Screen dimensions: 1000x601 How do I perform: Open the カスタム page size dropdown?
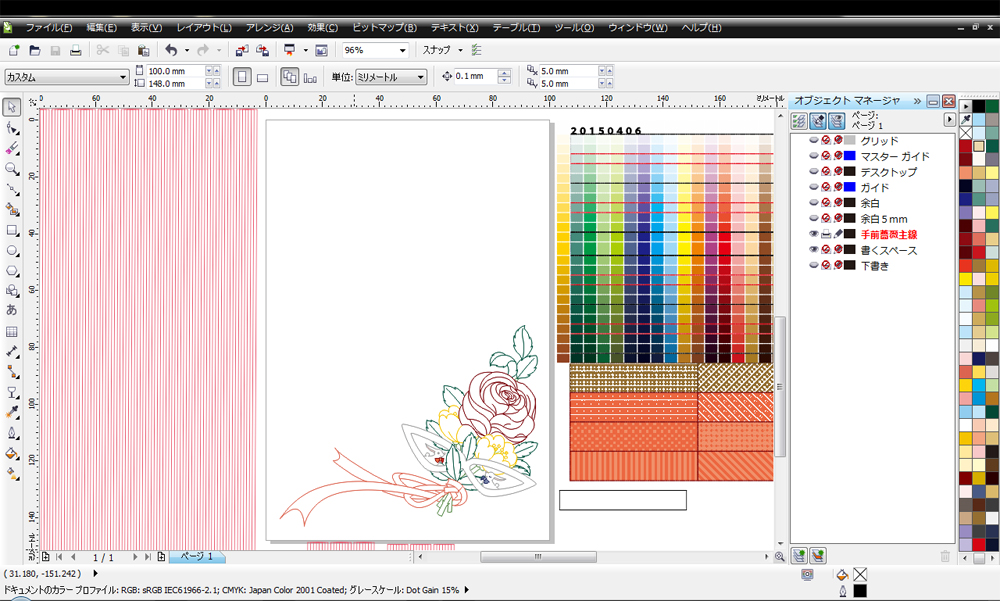click(123, 77)
